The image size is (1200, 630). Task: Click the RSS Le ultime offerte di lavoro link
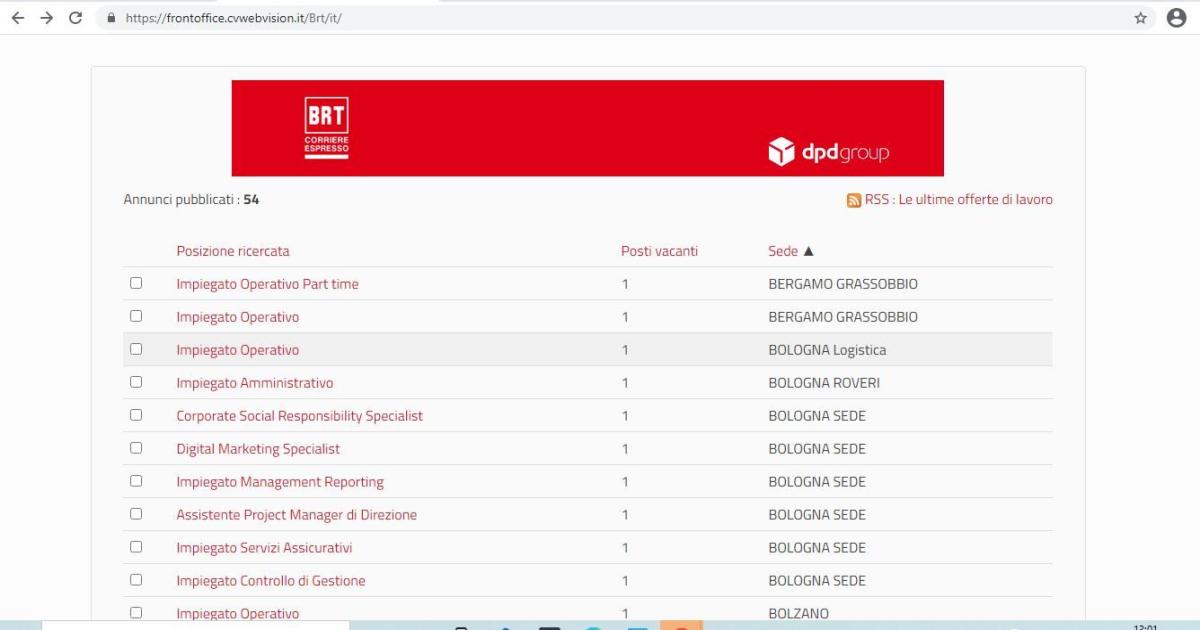coord(958,200)
